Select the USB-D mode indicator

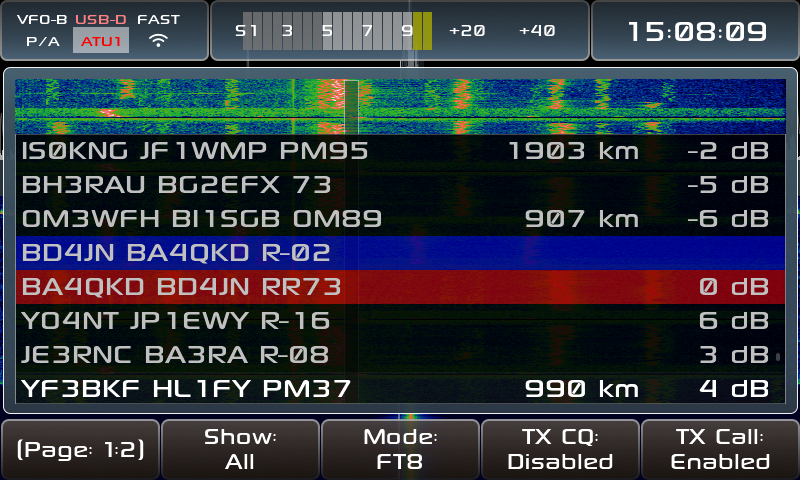click(x=101, y=19)
